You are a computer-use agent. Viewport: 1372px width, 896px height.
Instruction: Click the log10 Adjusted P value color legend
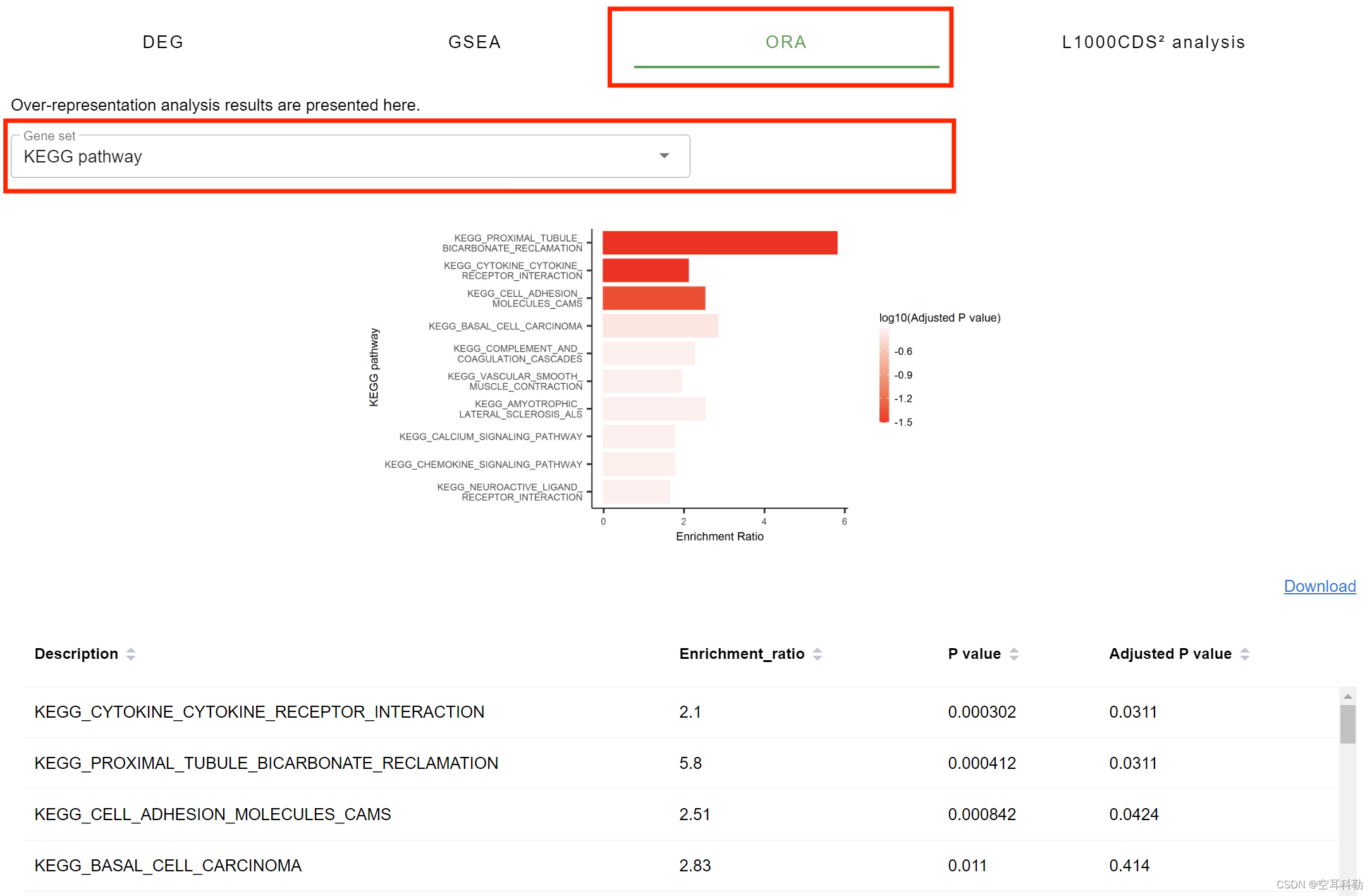[884, 375]
